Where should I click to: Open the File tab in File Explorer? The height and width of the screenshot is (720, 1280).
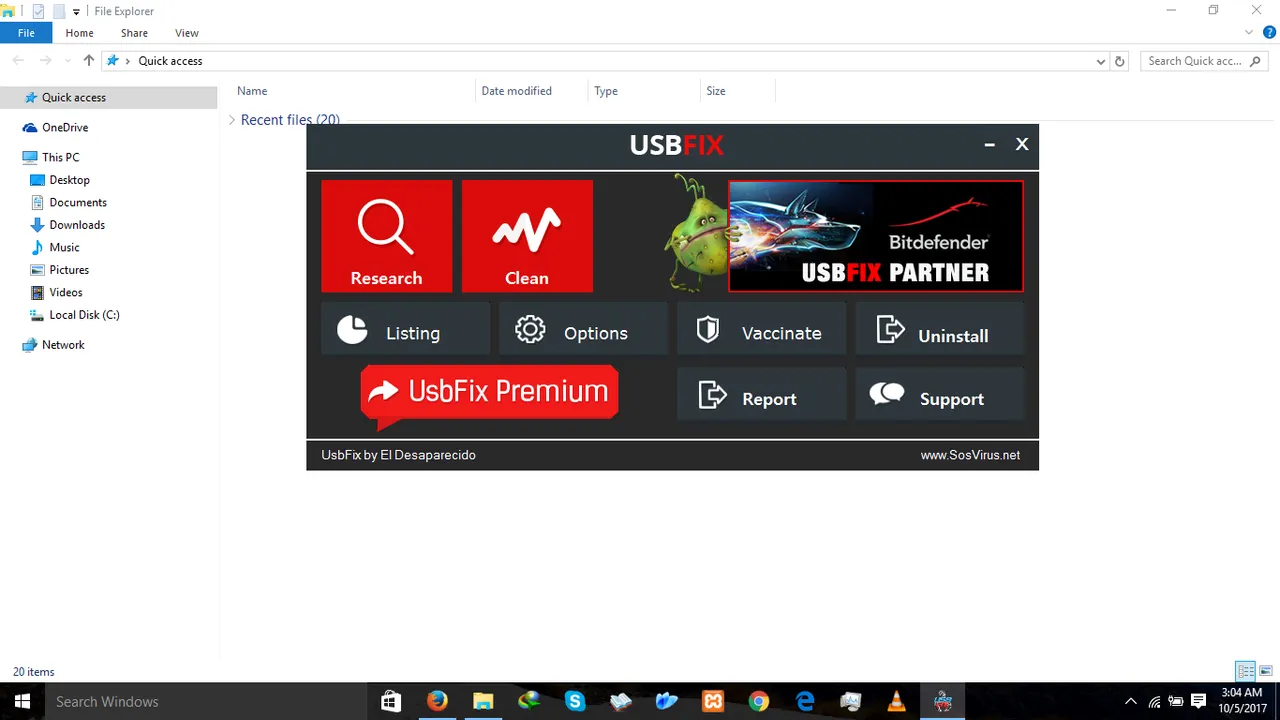(x=26, y=33)
